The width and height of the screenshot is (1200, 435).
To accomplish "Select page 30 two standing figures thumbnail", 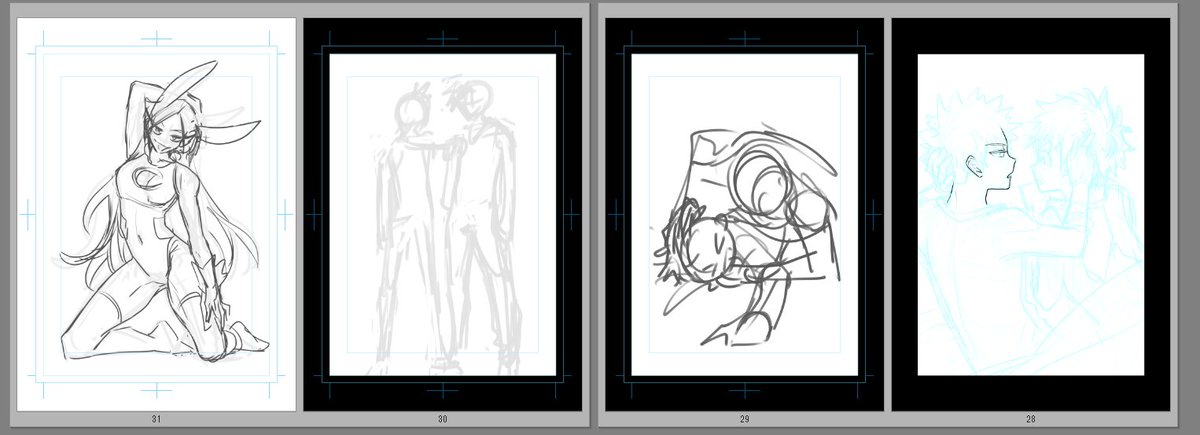I will pos(442,214).
